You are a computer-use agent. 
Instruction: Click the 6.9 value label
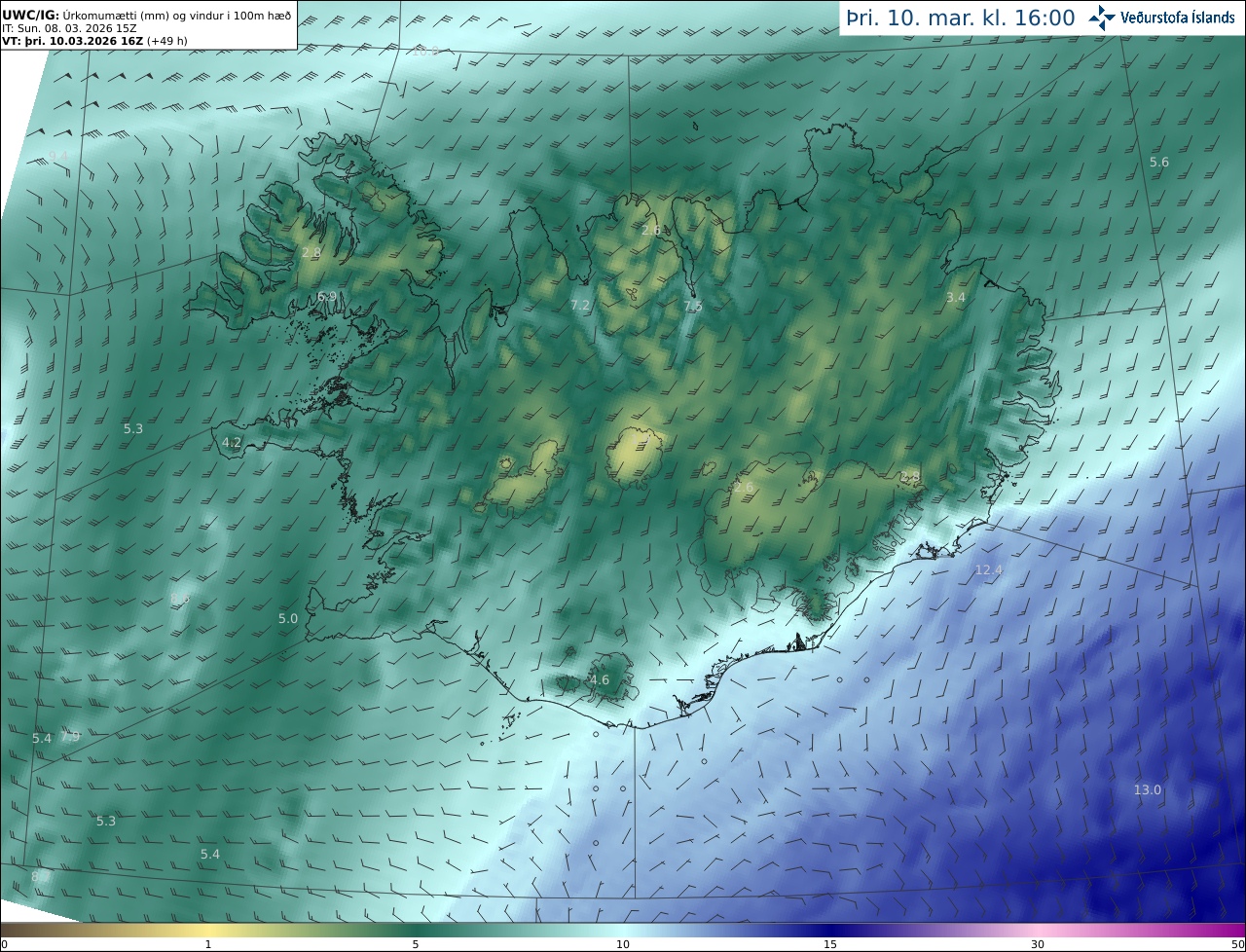click(x=327, y=296)
